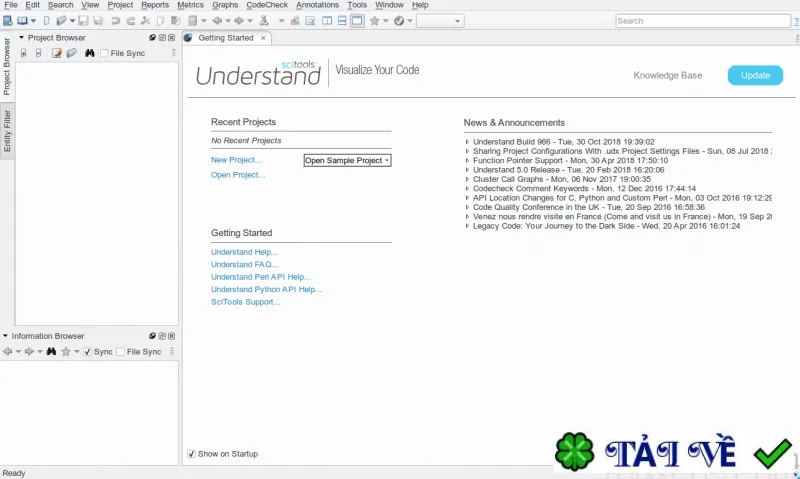Expand the Understand 5.0 Release news item
800x479 pixels.
pos(467,170)
